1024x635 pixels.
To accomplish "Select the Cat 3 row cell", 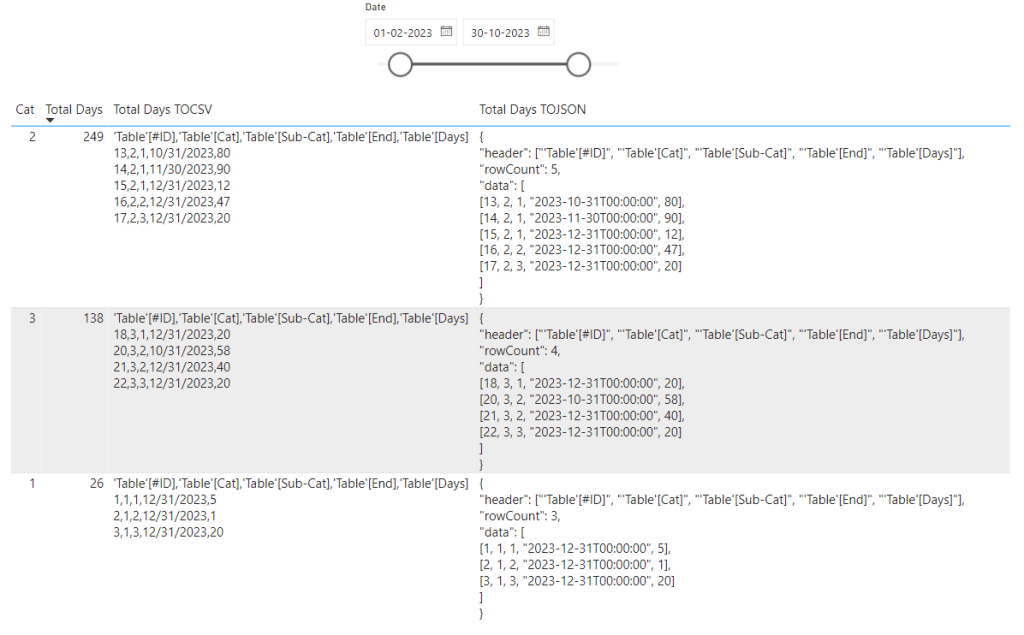I will pyautogui.click(x=31, y=318).
